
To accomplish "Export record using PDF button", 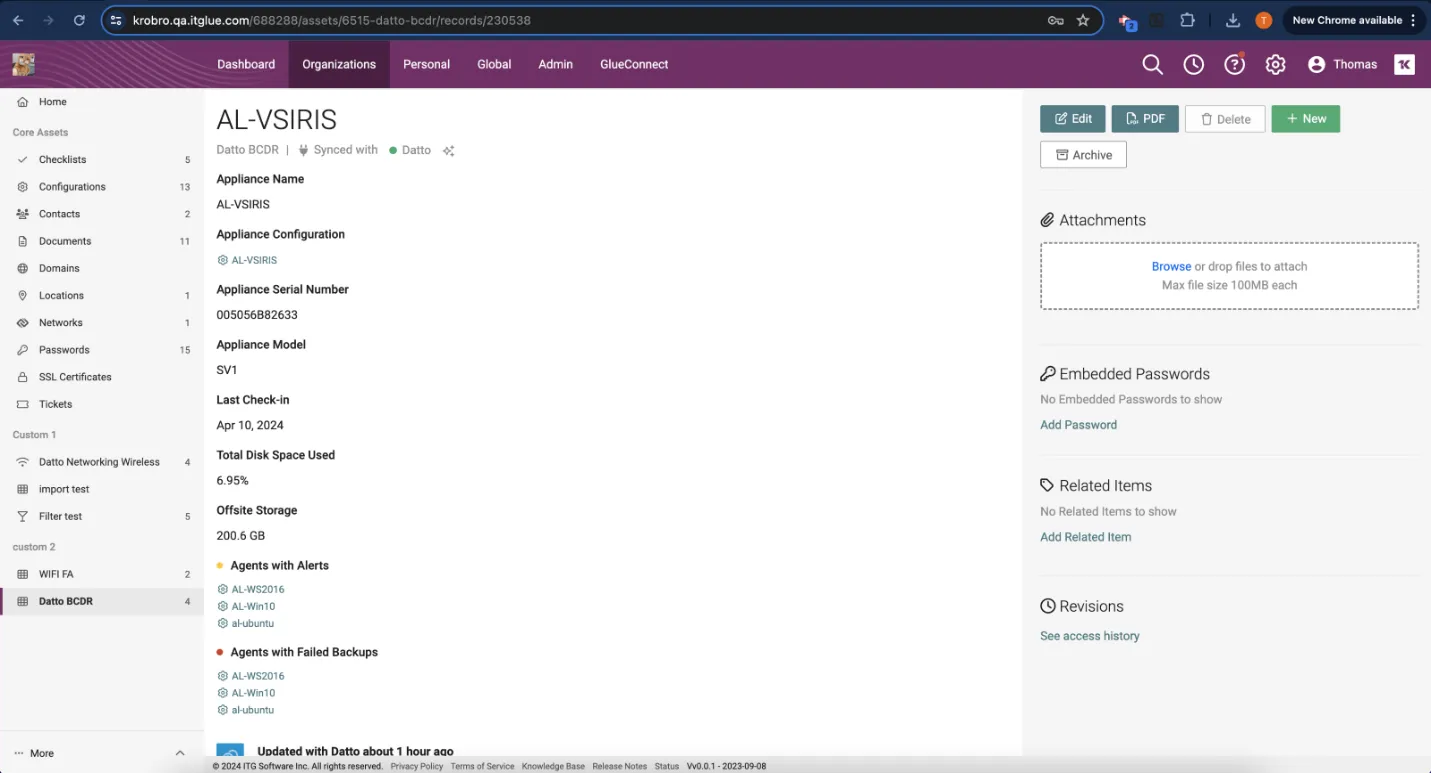I will tap(1145, 119).
